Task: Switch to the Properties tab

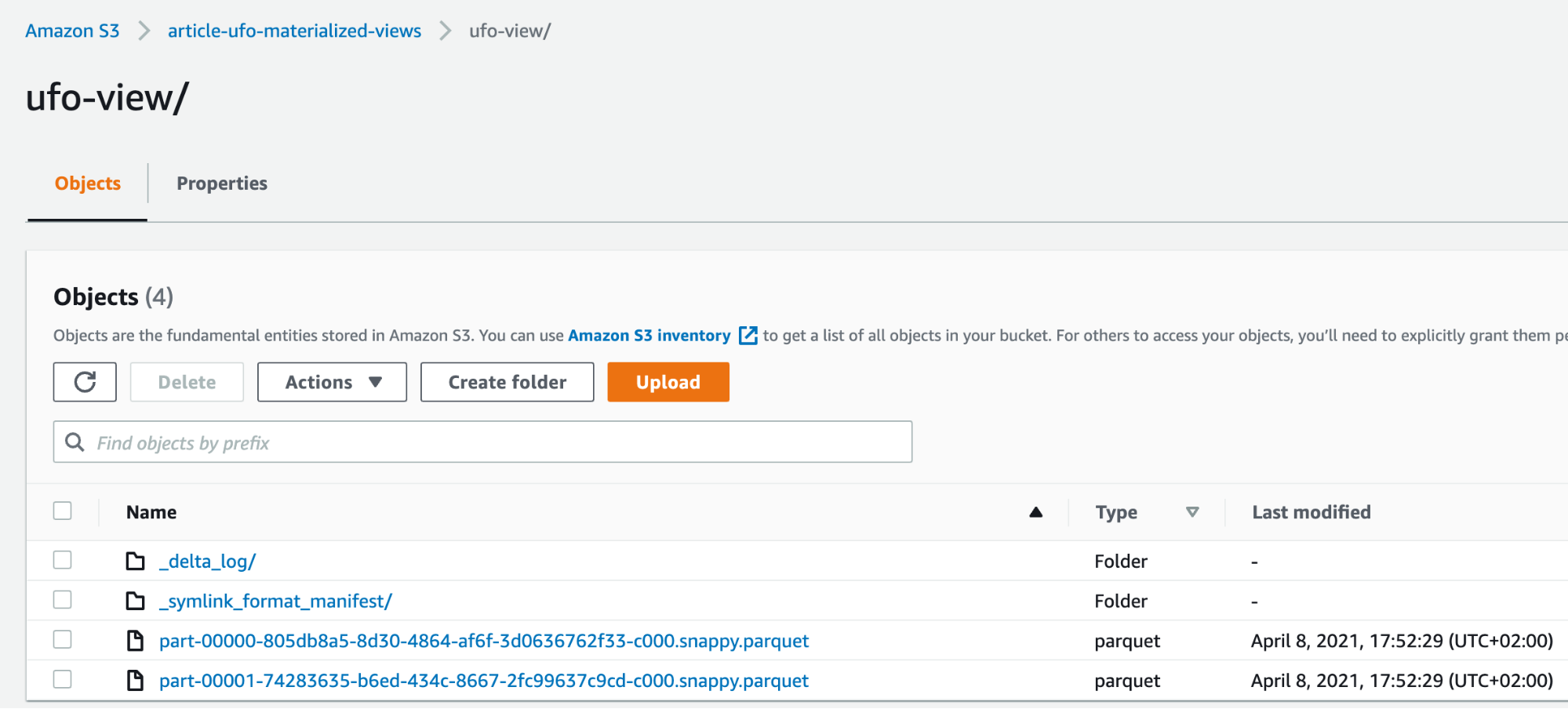Action: (222, 184)
